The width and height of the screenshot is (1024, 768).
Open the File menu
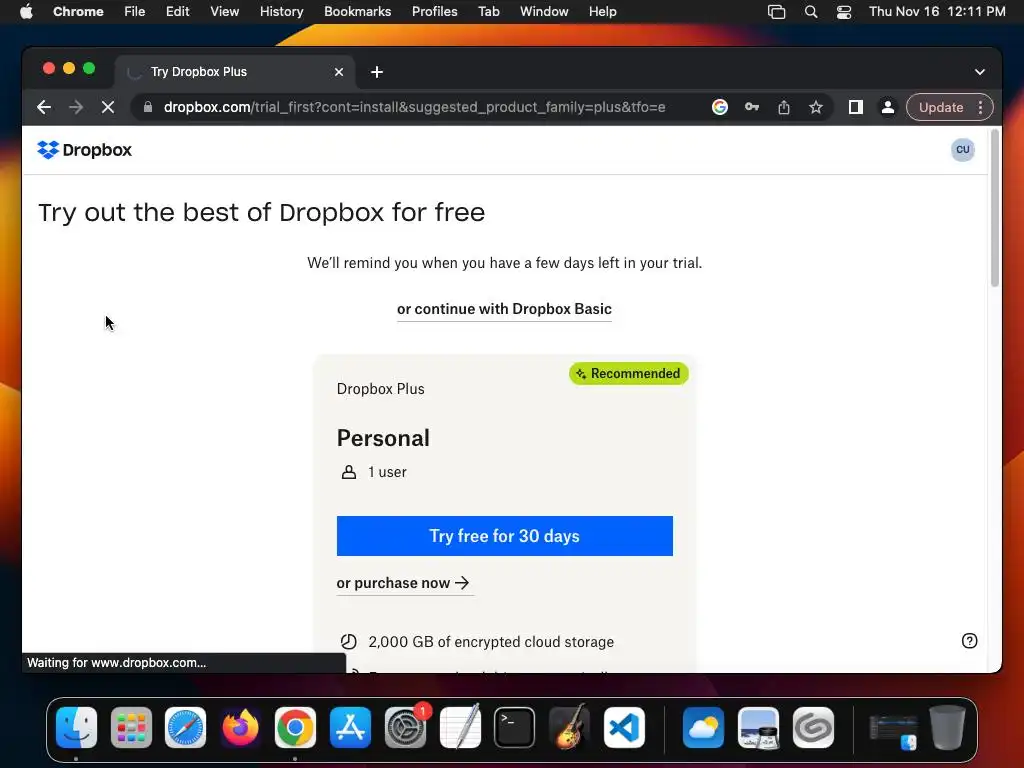click(x=135, y=12)
